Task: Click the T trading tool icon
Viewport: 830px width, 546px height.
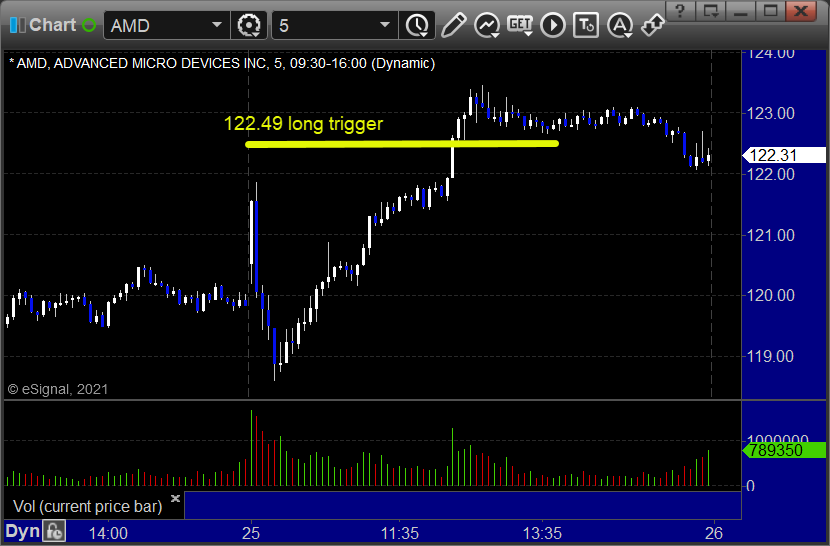Action: (x=586, y=25)
